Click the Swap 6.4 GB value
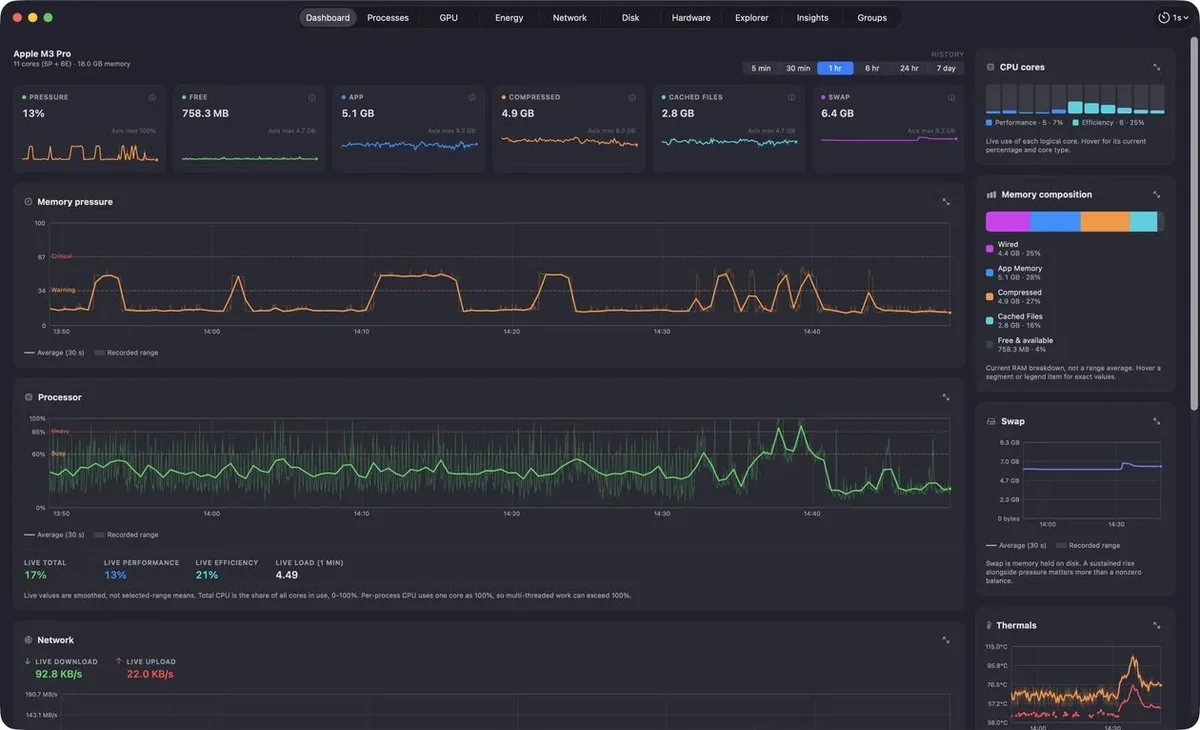Viewport: 1200px width, 730px height. pyautogui.click(x=837, y=114)
